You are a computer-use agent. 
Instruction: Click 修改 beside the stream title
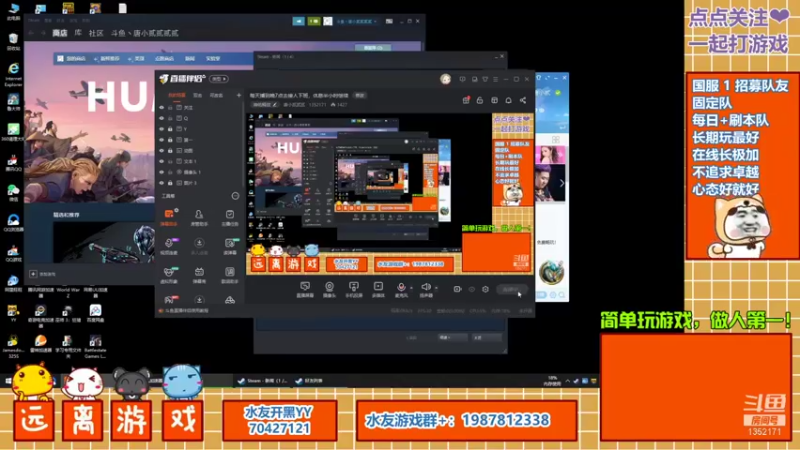point(360,95)
